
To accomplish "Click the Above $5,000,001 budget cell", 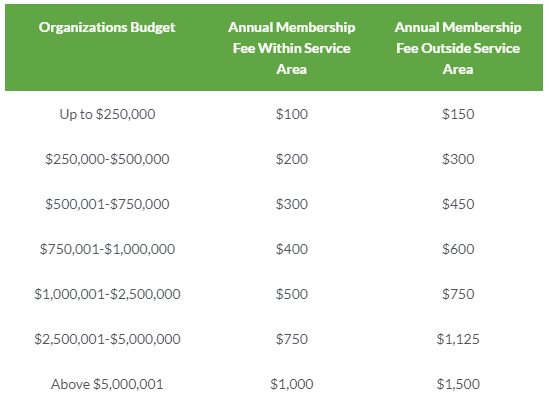I will click(x=107, y=384).
